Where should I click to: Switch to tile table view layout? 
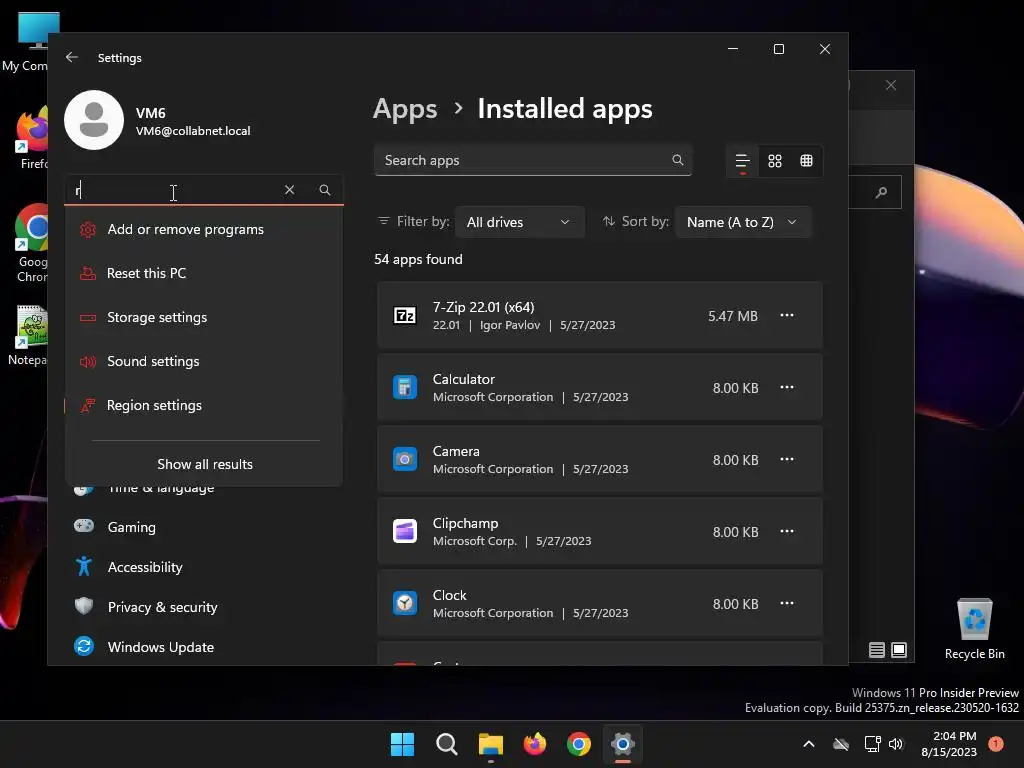point(807,161)
